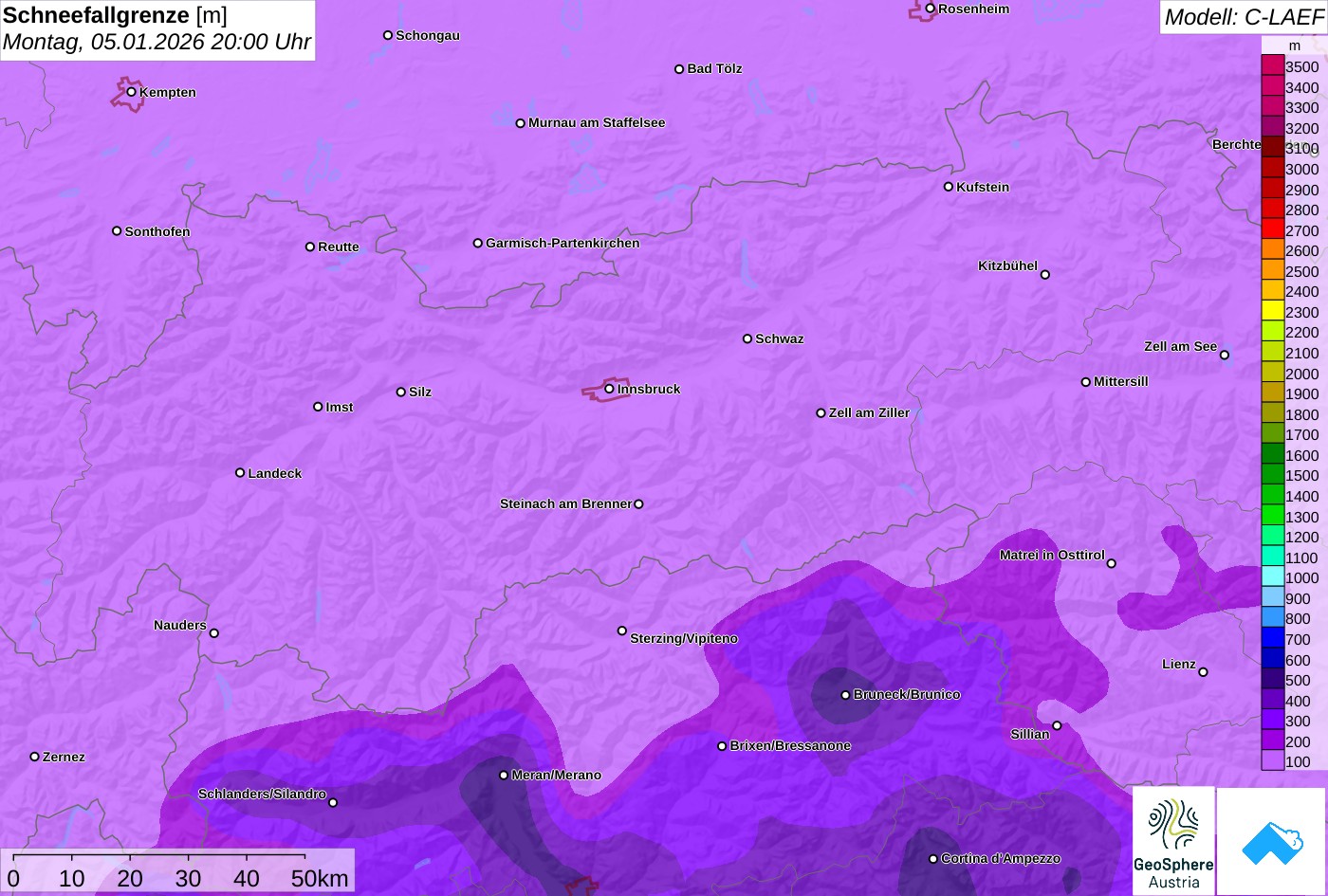Click the 50km scale bar label
The width and height of the screenshot is (1328, 896).
tap(320, 878)
